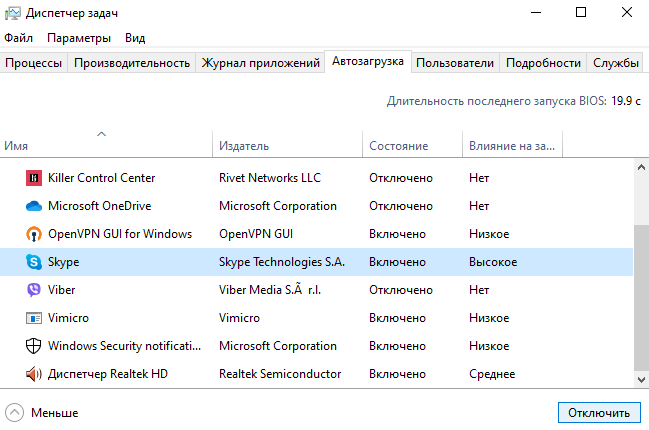The width and height of the screenshot is (649, 430).
Task: Click the vertical scrollbar of the list
Action: (641, 300)
